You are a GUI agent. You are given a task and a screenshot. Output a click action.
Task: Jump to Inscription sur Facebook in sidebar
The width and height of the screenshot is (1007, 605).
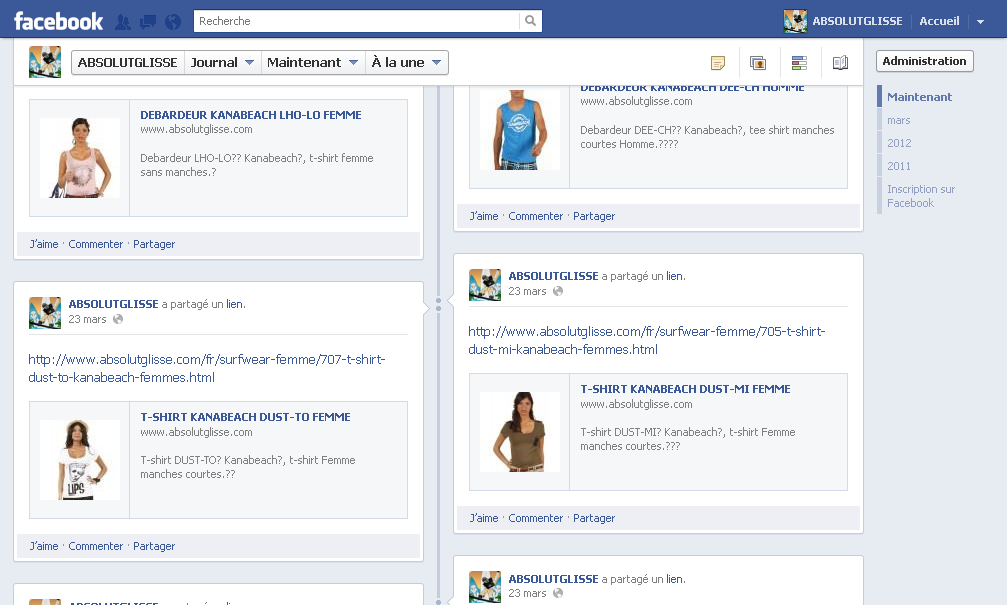coord(920,196)
